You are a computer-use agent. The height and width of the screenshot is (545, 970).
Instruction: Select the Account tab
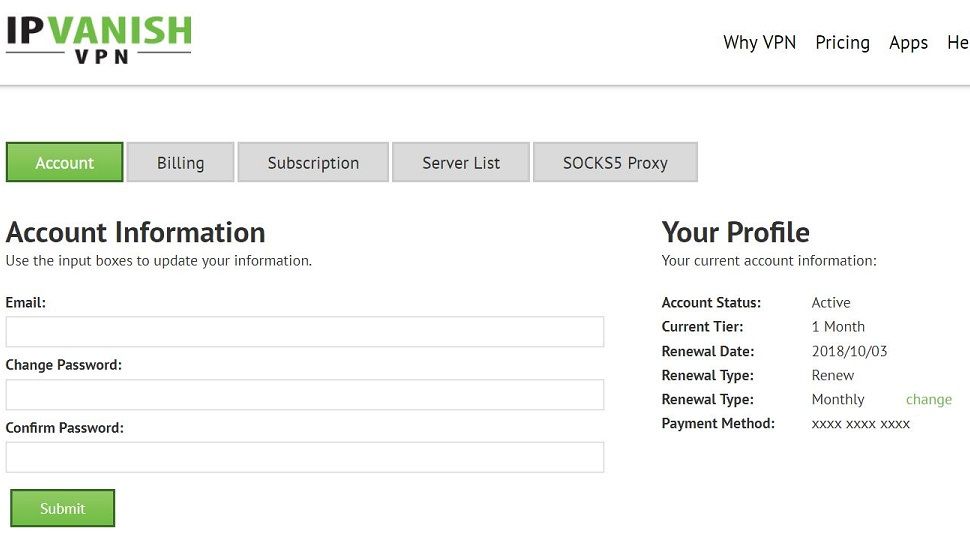point(65,163)
